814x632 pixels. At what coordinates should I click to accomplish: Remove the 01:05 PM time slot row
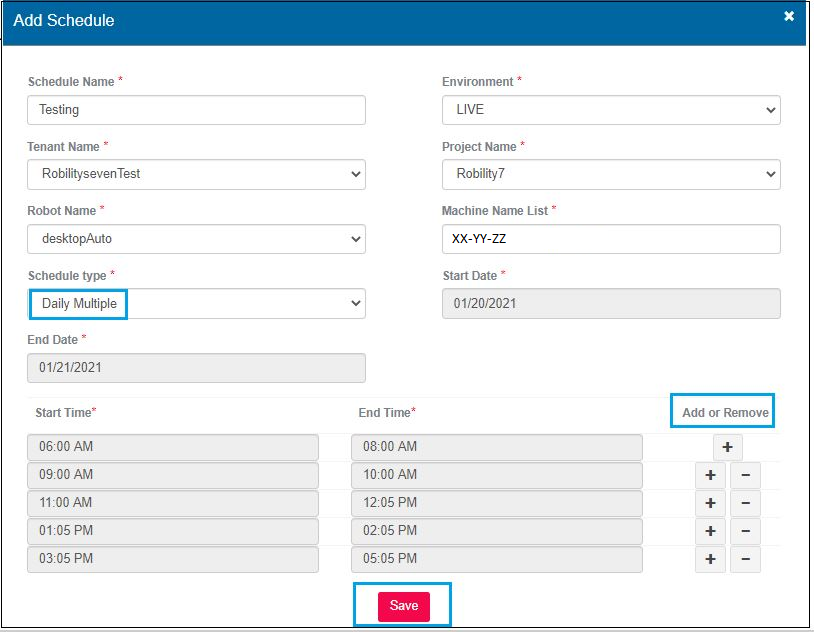[745, 531]
